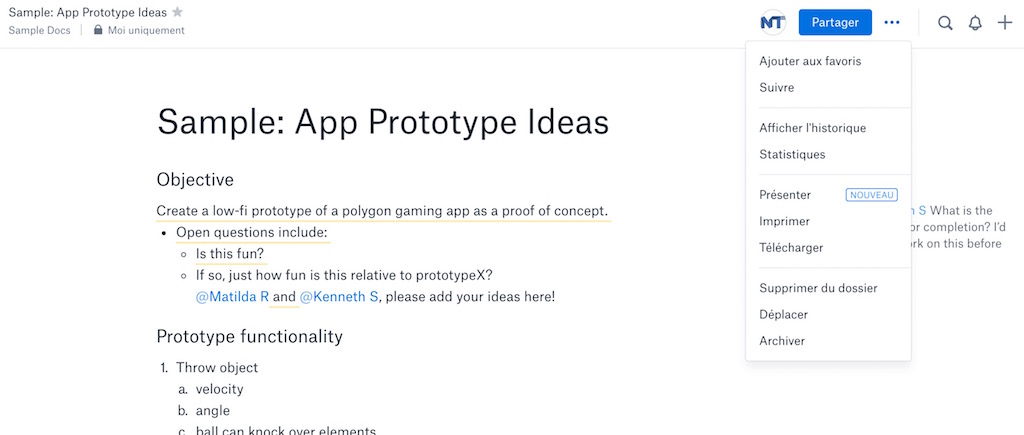The width and height of the screenshot is (1024, 435).
Task: Open the notifications bell
Action: click(975, 23)
